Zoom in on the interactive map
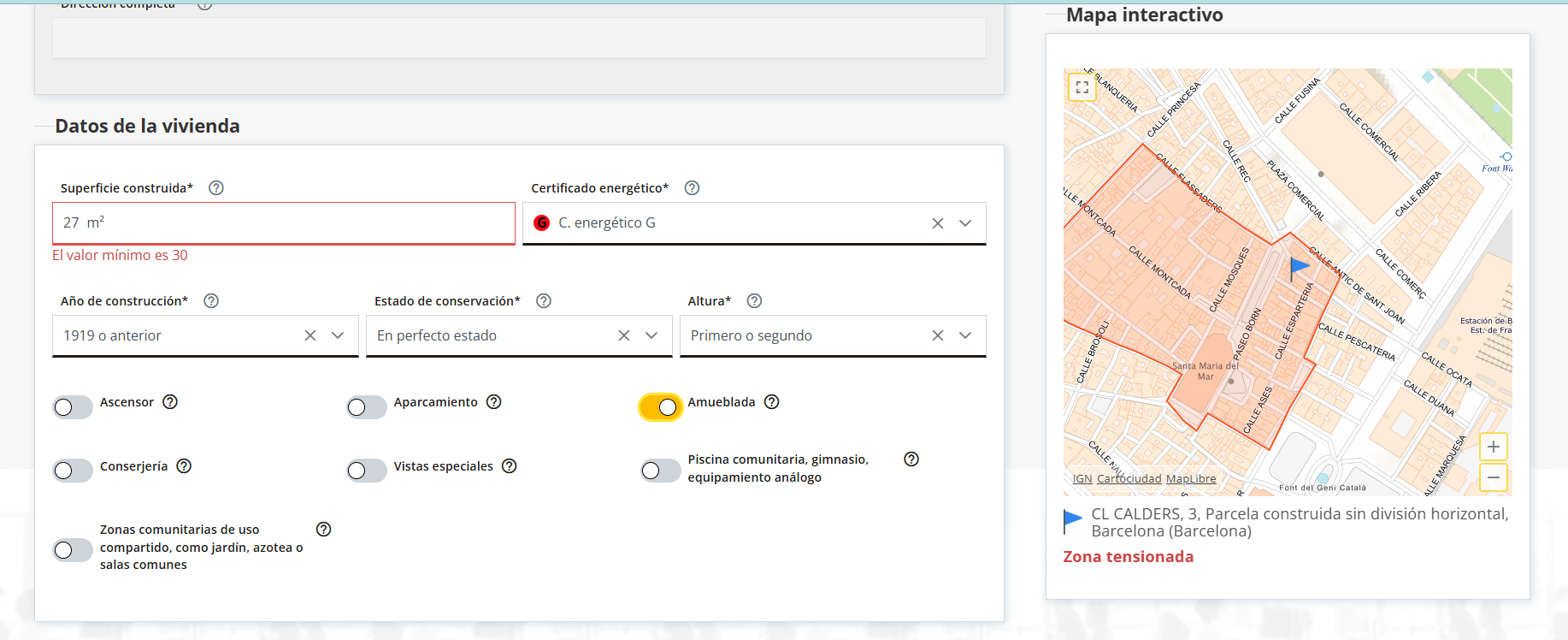1568x640 pixels. pos(1494,447)
